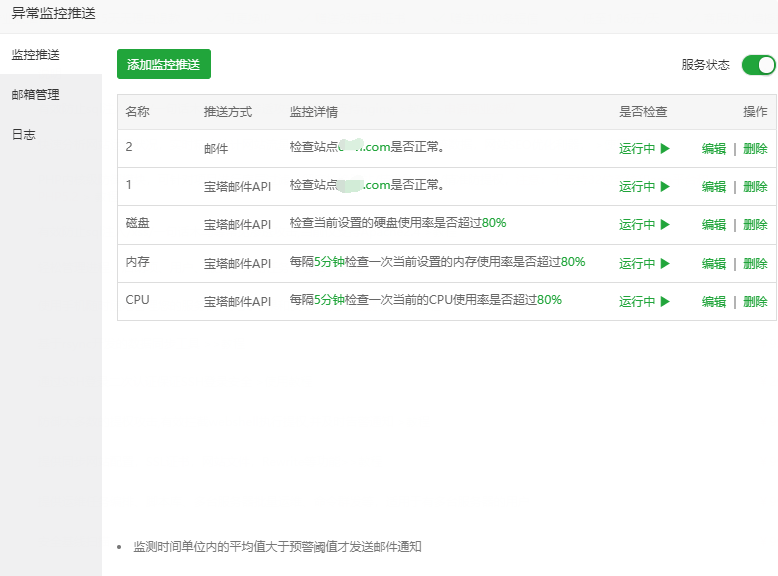The height and width of the screenshot is (576, 778).
Task: Open the 邮箱管理 tab
Action: 36,94
